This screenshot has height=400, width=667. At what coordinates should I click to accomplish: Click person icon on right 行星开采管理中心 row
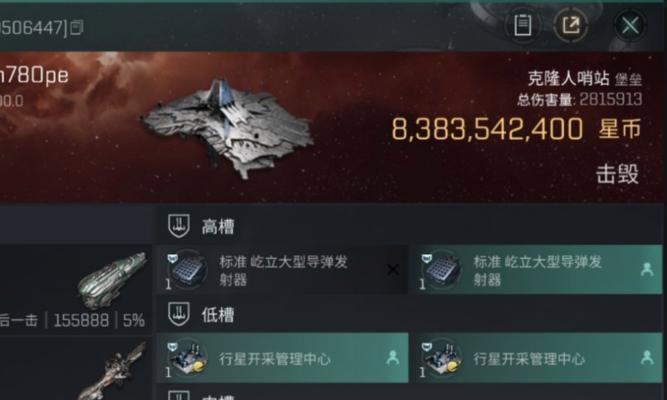tap(647, 358)
